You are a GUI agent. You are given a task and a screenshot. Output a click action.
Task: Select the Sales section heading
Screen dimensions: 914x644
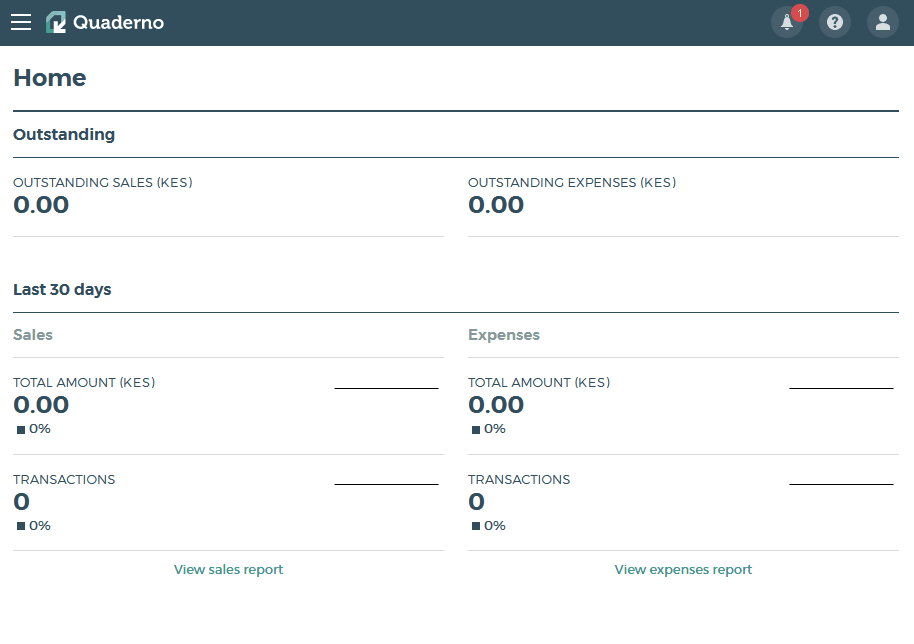33,334
